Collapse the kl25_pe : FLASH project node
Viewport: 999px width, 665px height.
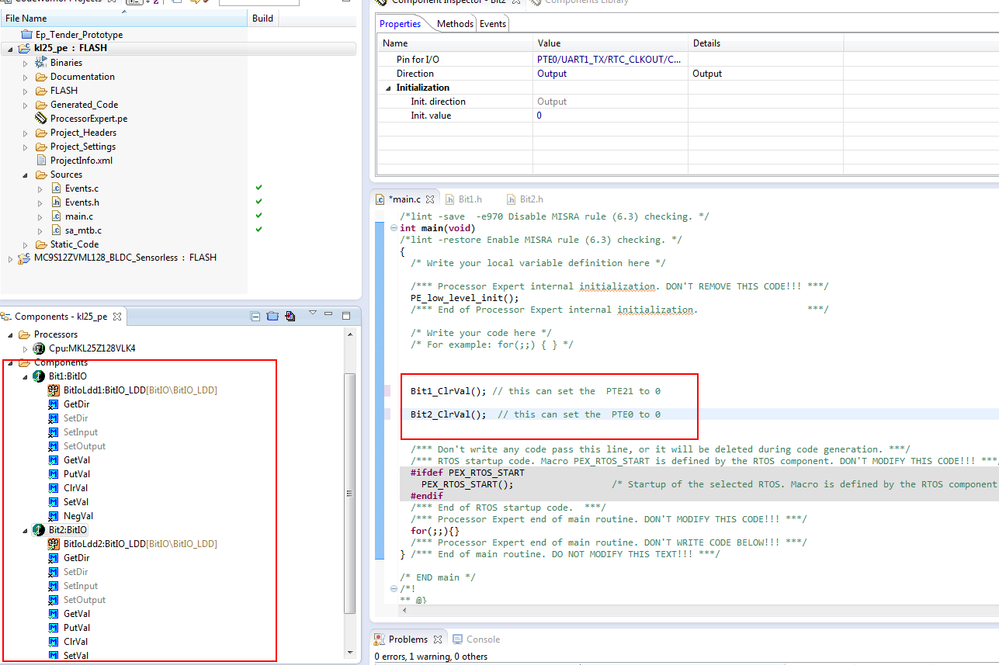point(10,49)
